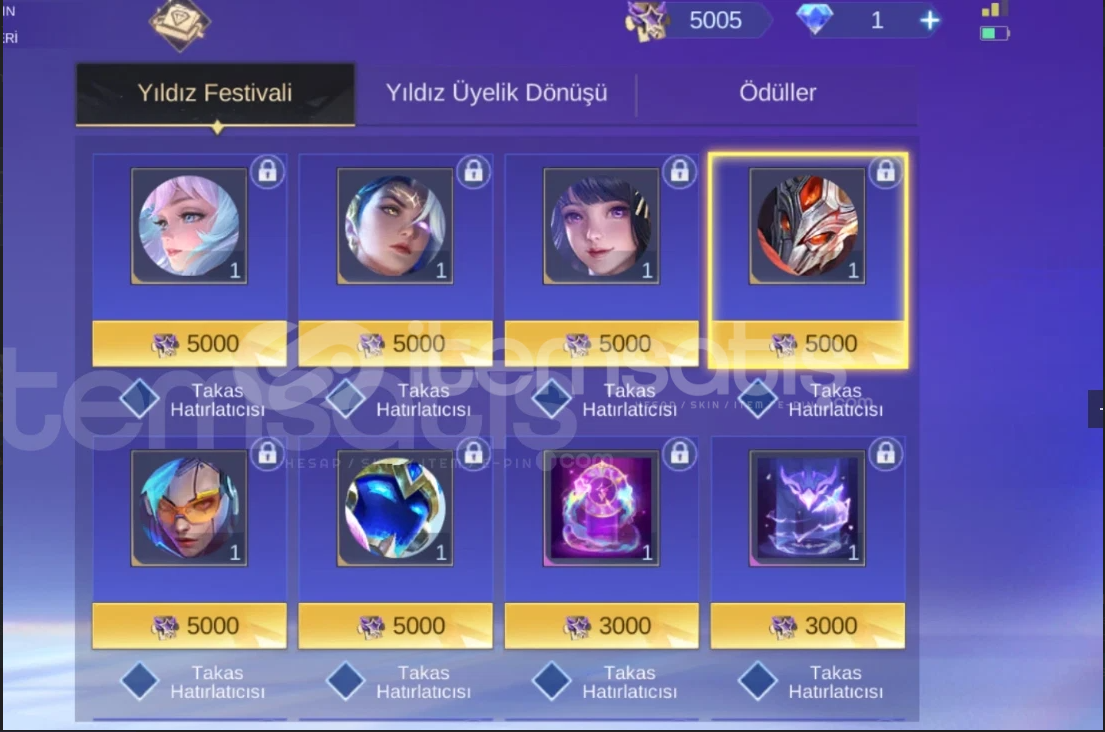Image resolution: width=1105 pixels, height=732 pixels.
Task: Expand the side panel arrow at right edge
Action: click(x=1097, y=409)
